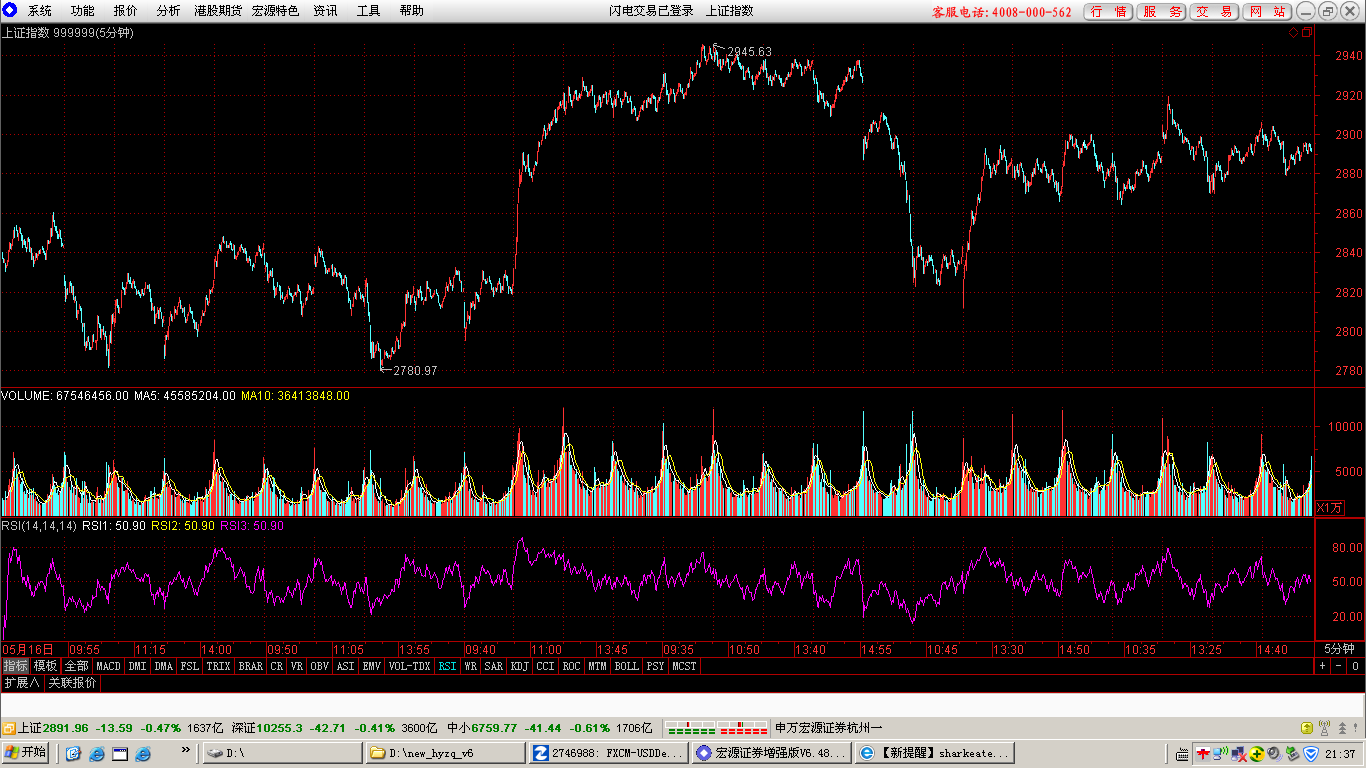Switch to the TRIX indicator
The height and width of the screenshot is (768, 1366).
(218, 666)
